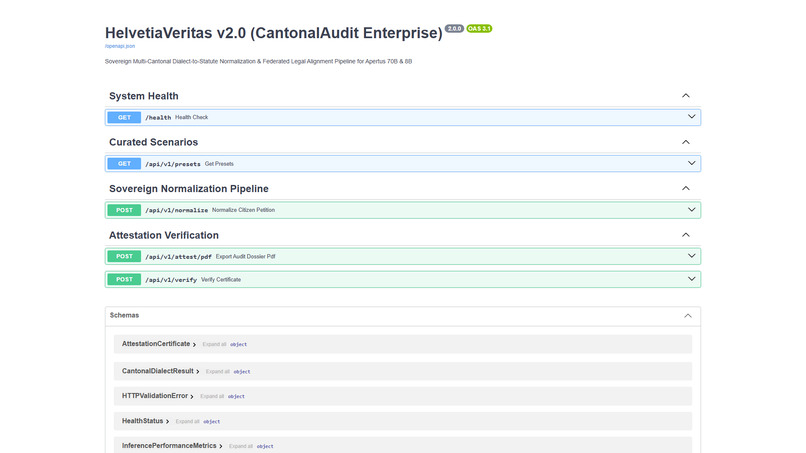
Task: Click the Normalize Citizen Petition summary
Action: [x=243, y=210]
